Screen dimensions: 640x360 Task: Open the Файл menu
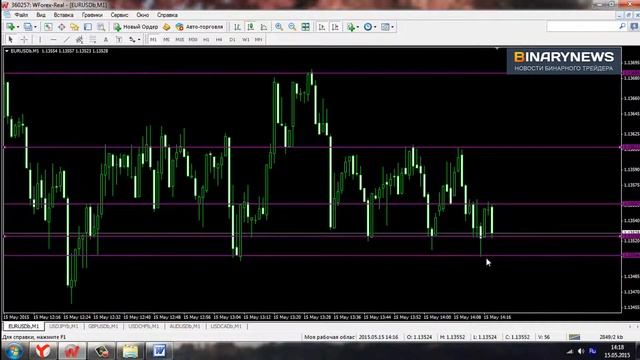21,15
